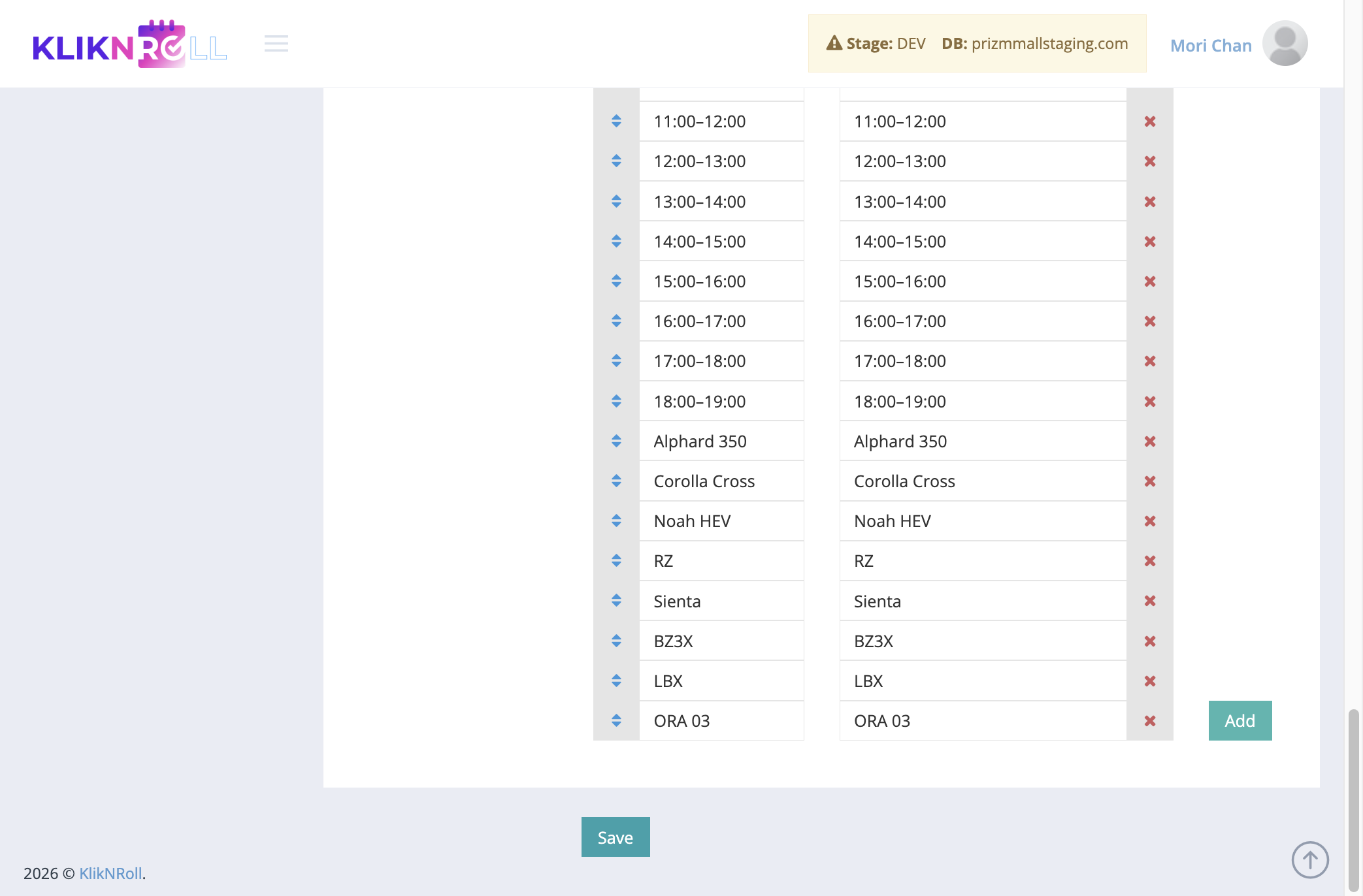Click the Mori Chan username

[x=1211, y=46]
